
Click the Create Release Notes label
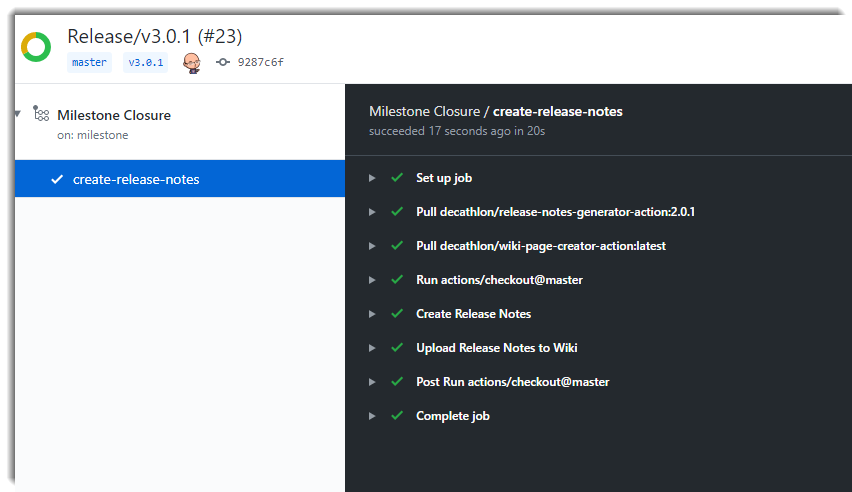pos(473,314)
